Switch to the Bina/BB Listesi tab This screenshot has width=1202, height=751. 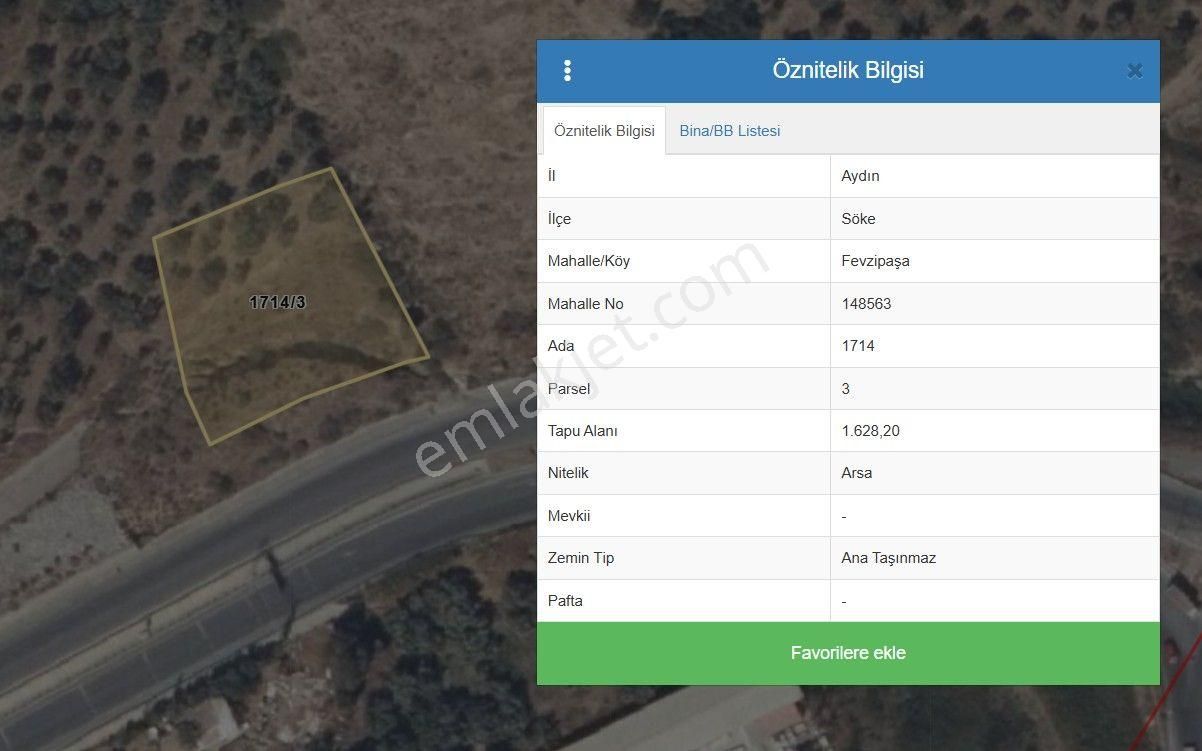click(730, 131)
